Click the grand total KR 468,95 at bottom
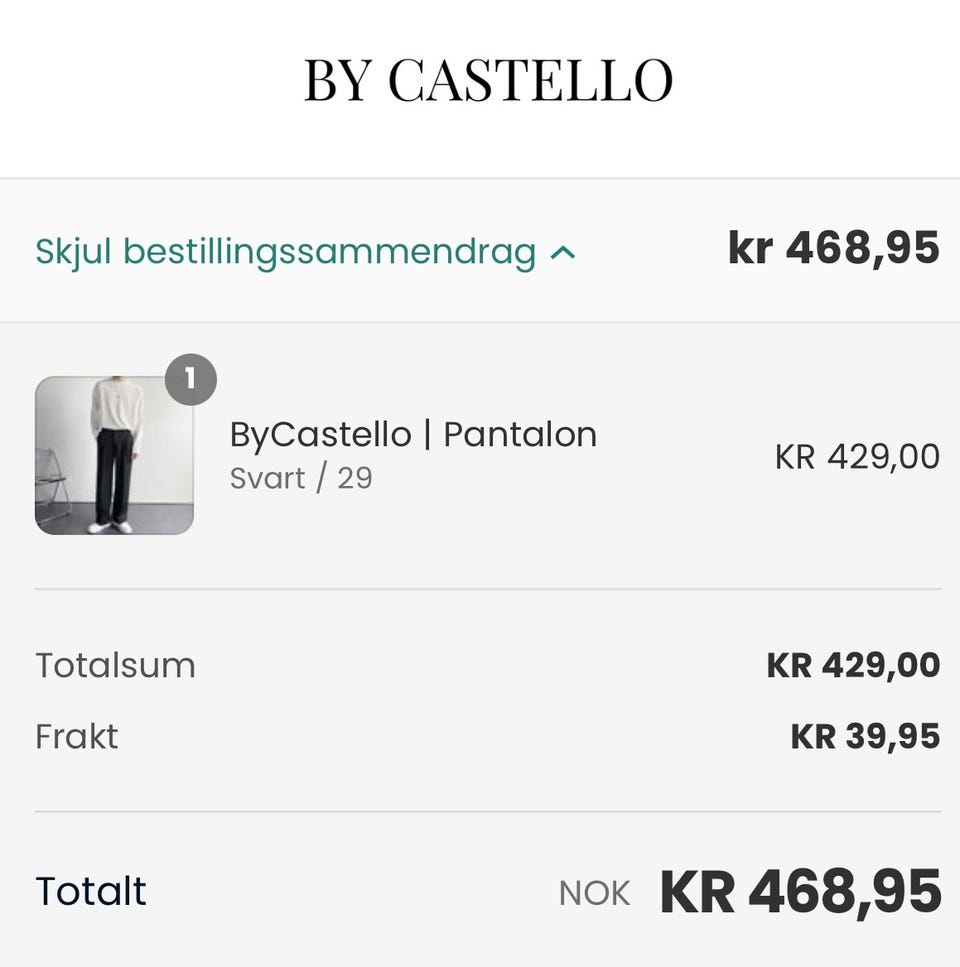This screenshot has width=960, height=967. tap(800, 891)
